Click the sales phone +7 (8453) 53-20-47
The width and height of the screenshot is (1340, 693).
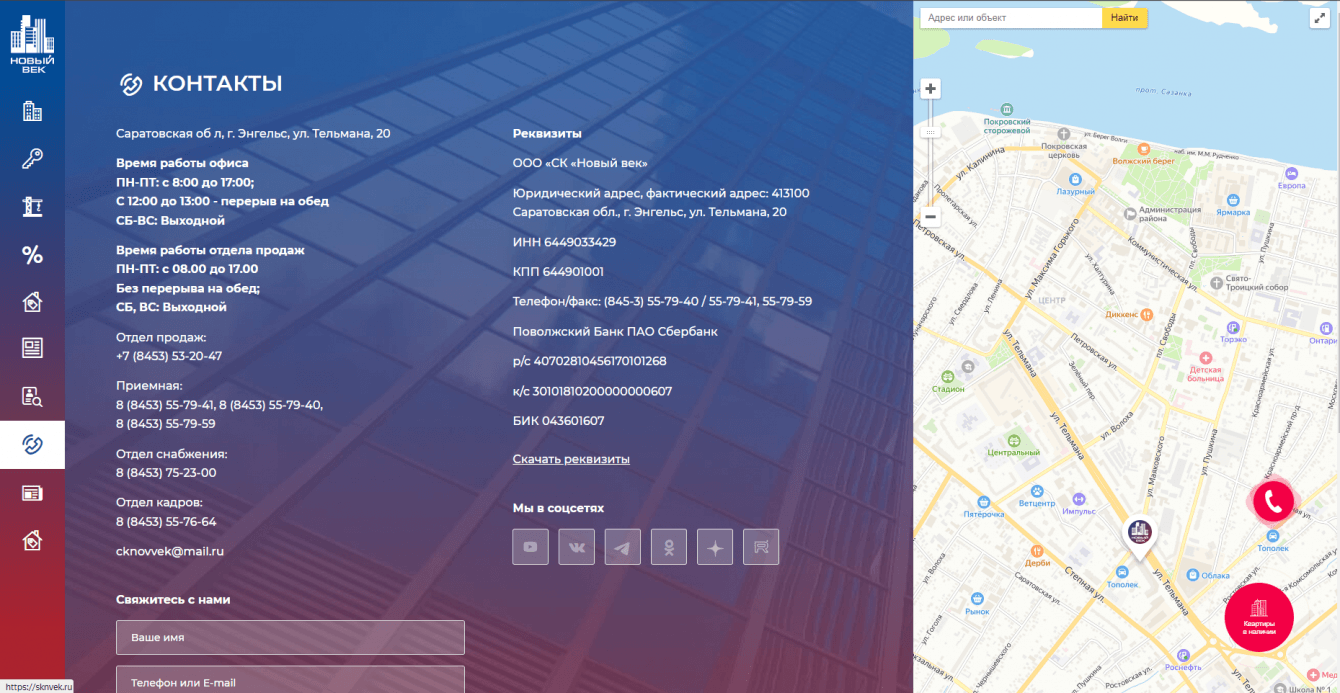(x=169, y=356)
